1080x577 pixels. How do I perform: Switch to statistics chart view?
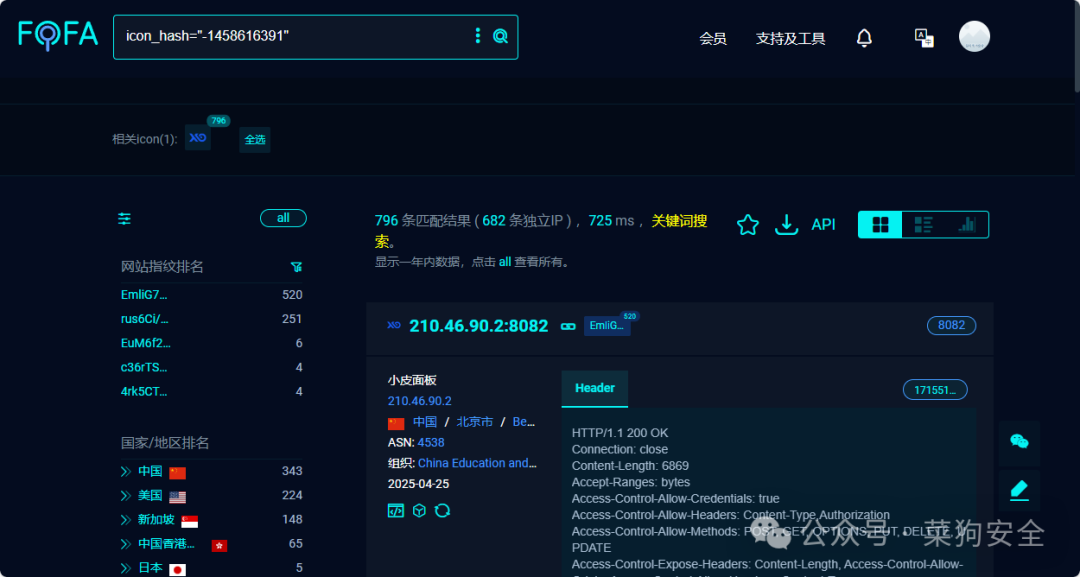[x=966, y=224]
